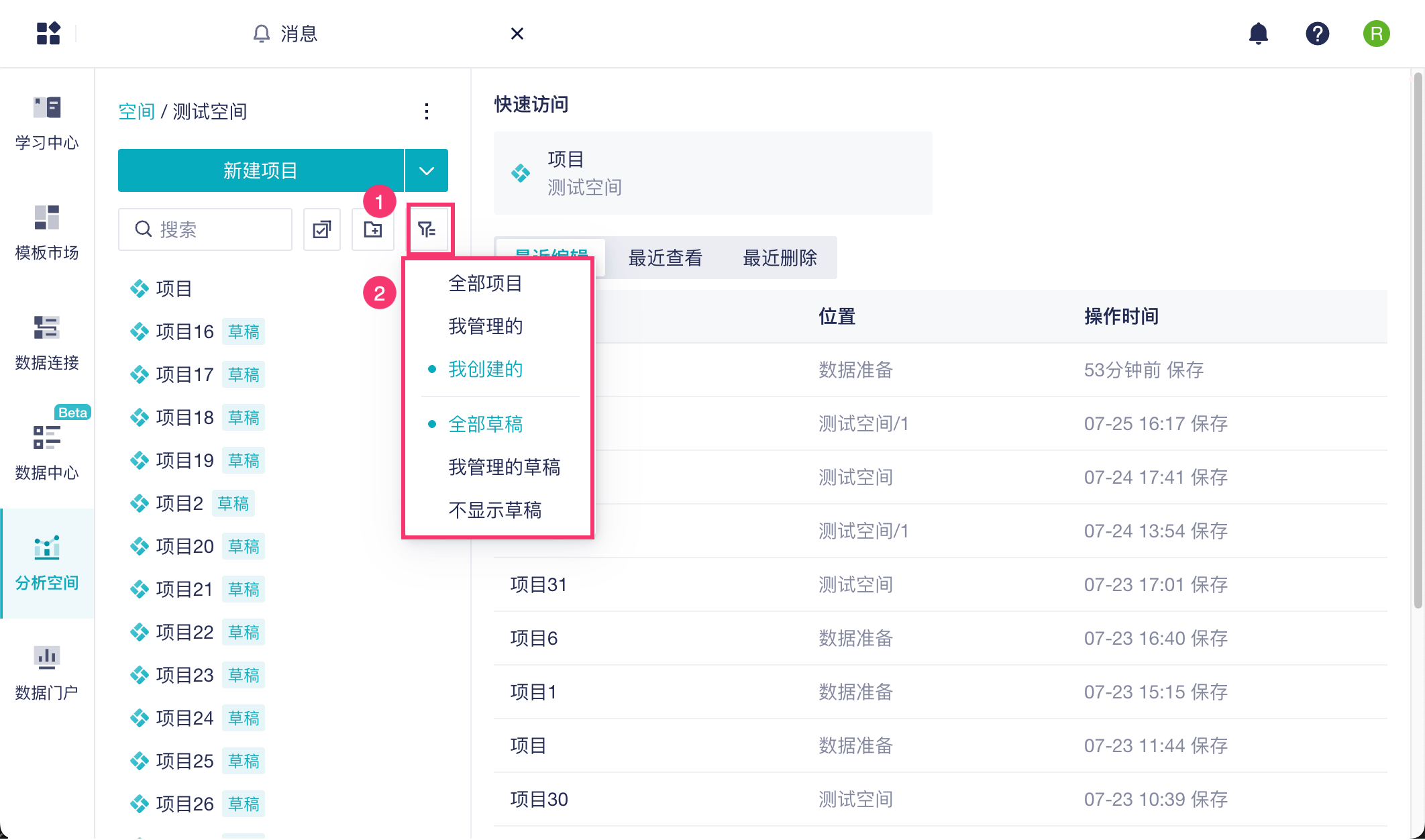
Task: Select 全部项目 filter option
Action: coord(485,283)
